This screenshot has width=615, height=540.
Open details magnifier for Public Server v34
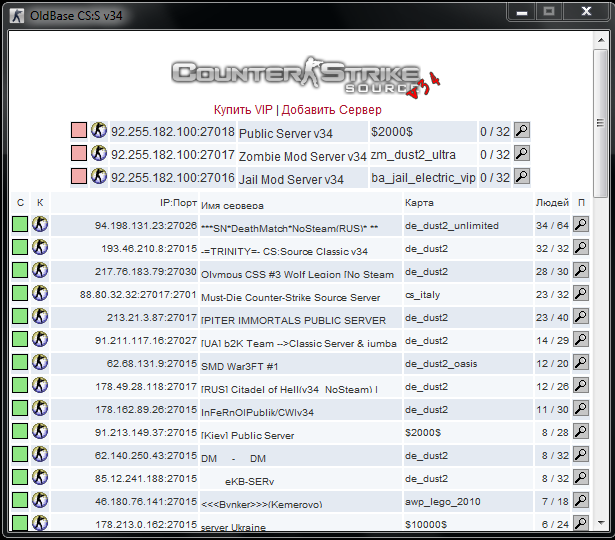coord(522,131)
